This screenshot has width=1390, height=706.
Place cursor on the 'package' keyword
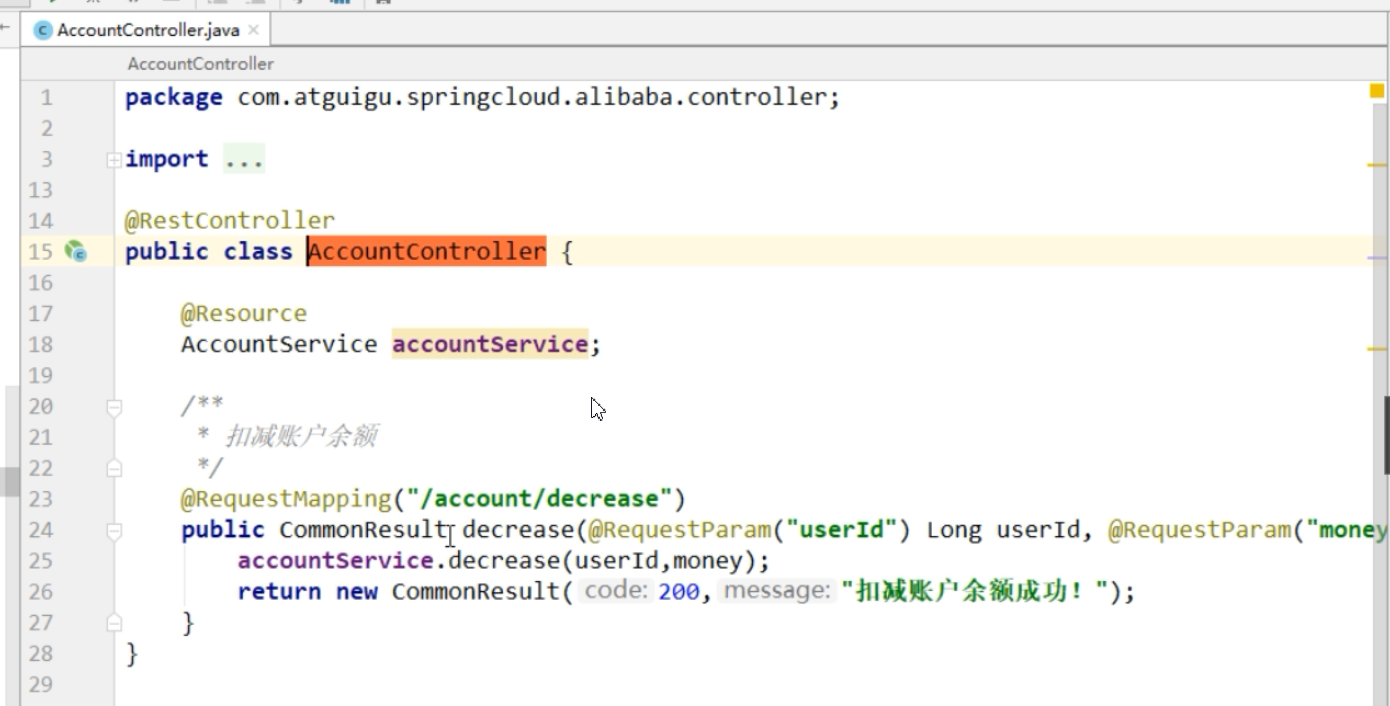pos(174,98)
